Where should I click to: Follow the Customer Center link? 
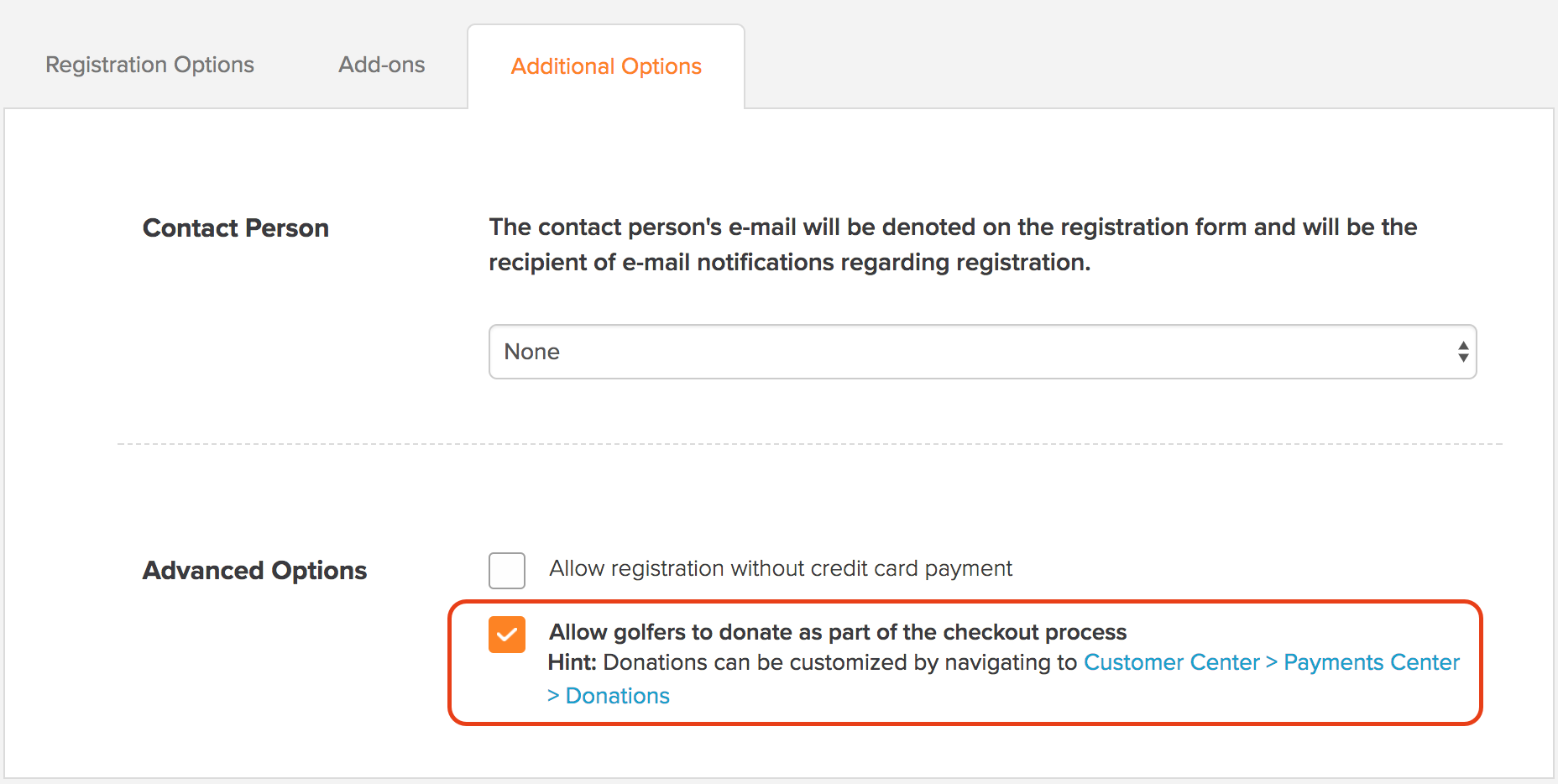tap(1172, 662)
